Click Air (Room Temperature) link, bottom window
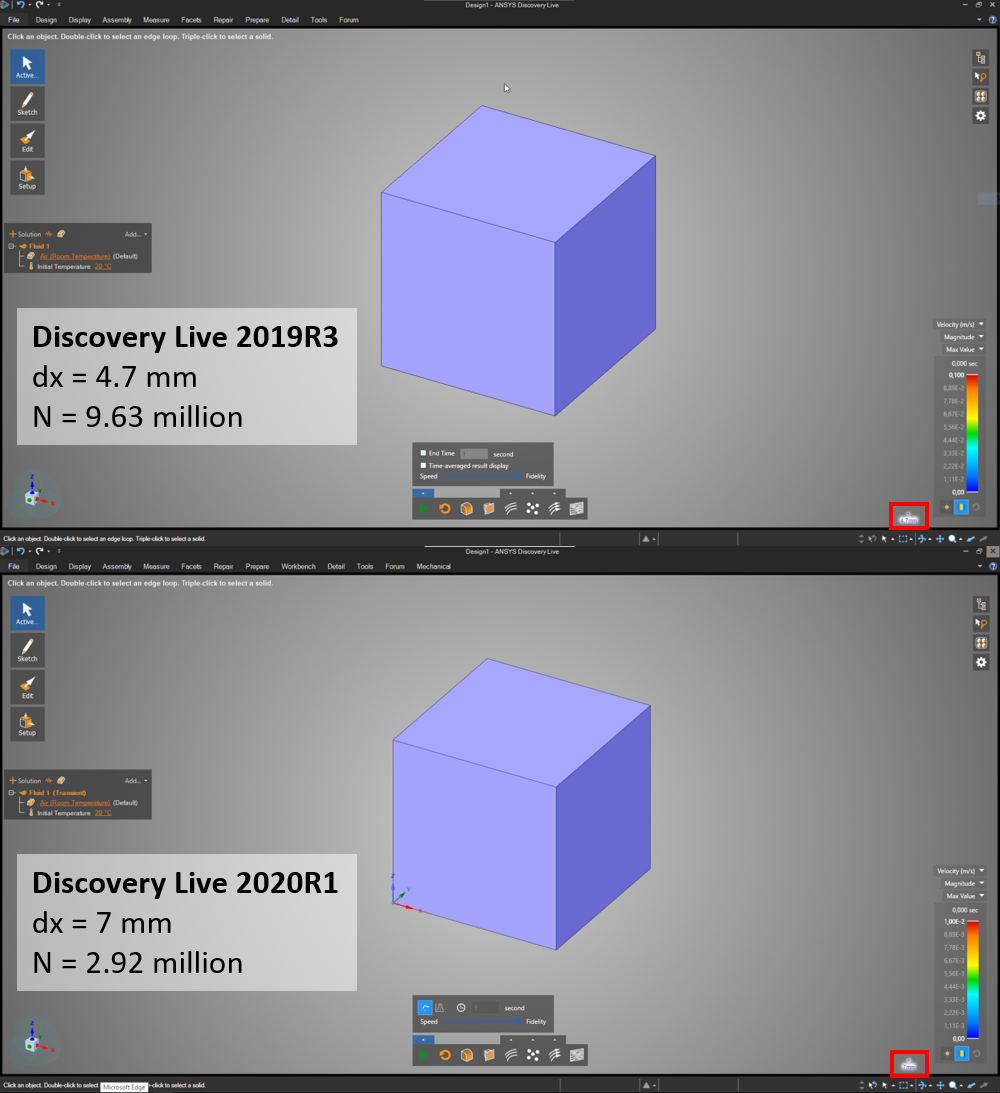 coord(75,803)
